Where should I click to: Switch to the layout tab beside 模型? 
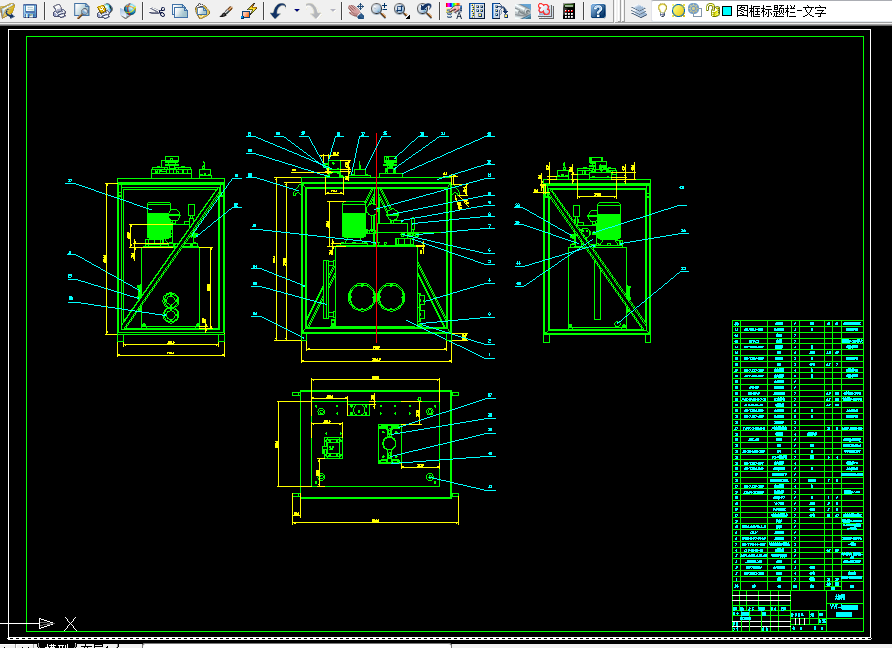[98, 645]
